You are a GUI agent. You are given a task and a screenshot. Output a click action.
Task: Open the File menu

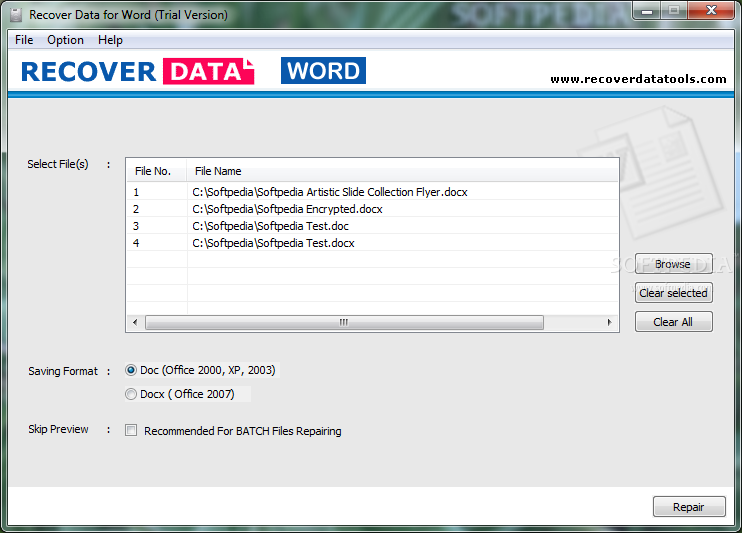coord(24,40)
